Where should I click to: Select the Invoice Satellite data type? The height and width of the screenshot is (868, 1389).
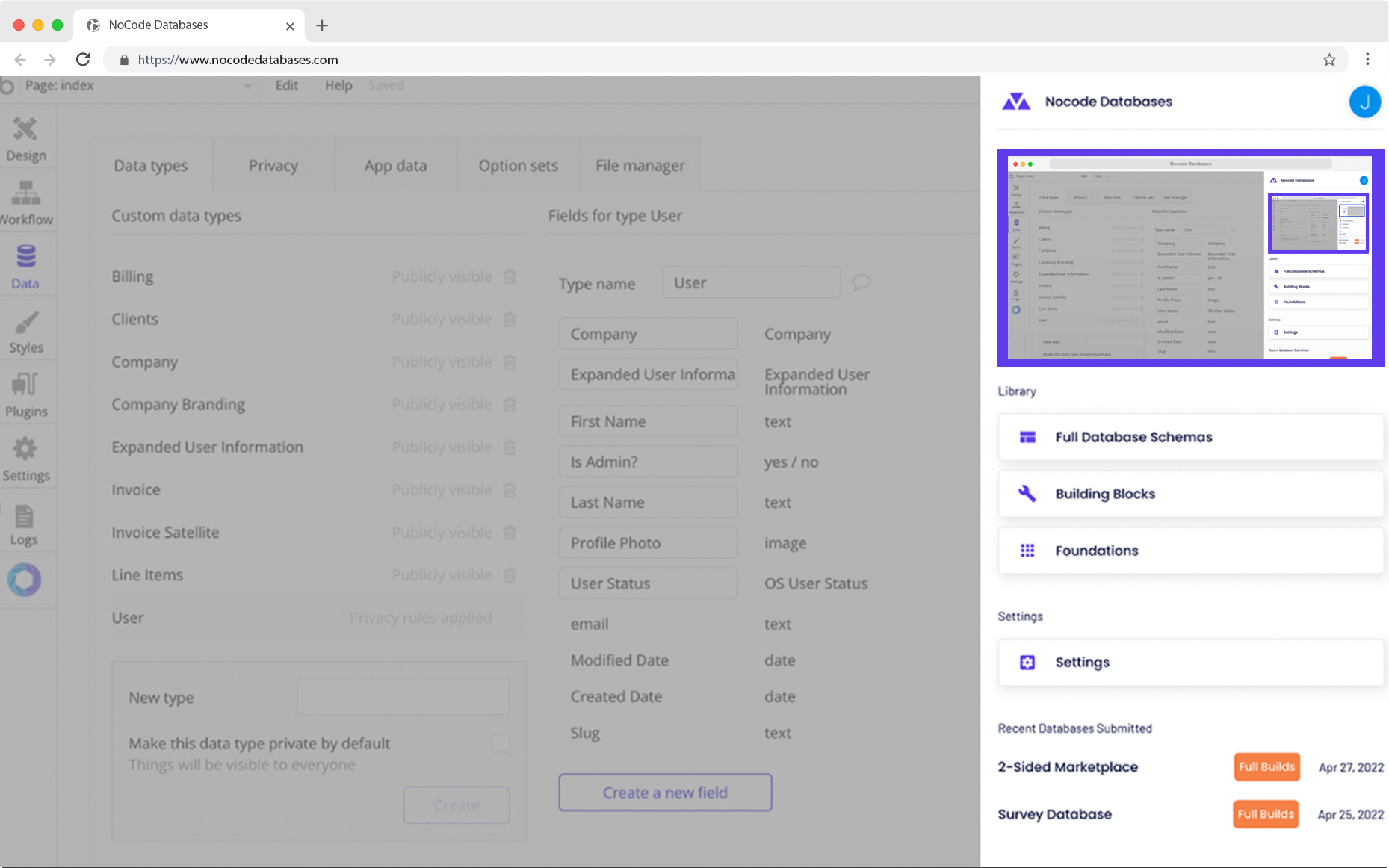point(165,533)
